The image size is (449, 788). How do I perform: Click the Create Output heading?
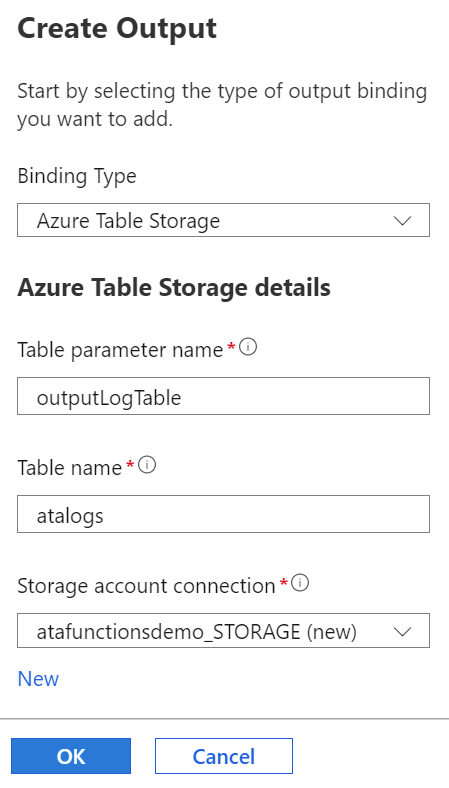(117, 29)
